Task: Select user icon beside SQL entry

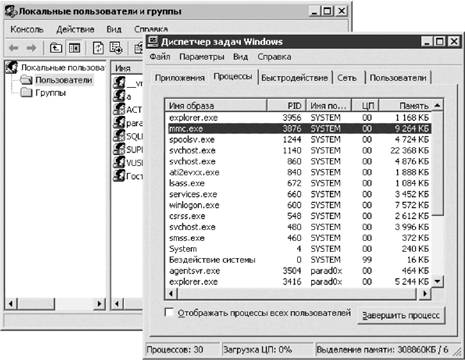Action: pos(119,136)
